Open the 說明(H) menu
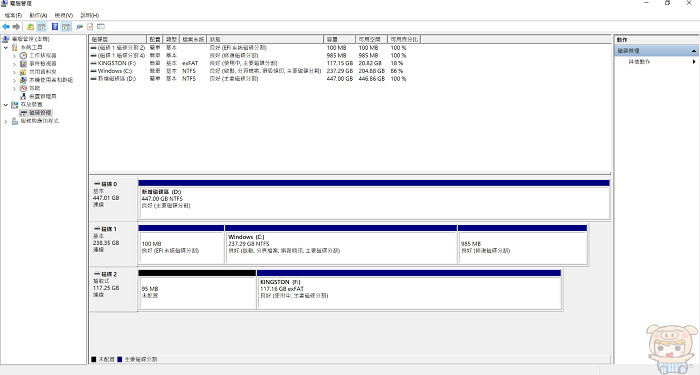This screenshot has width=700, height=375. [x=90, y=15]
